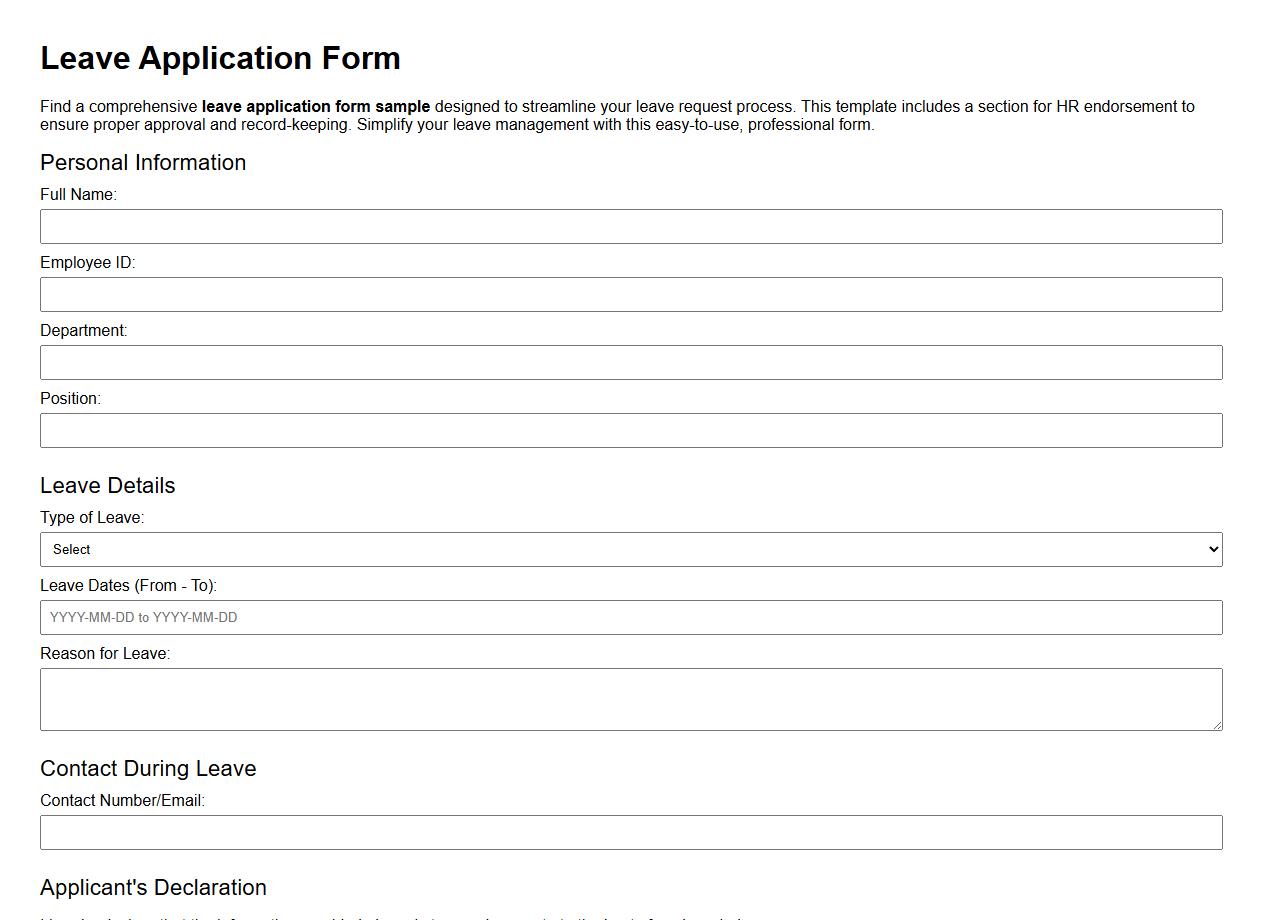The width and height of the screenshot is (1263, 920).
Task: Click the bolded 'leave application form sample' text
Action: (316, 106)
